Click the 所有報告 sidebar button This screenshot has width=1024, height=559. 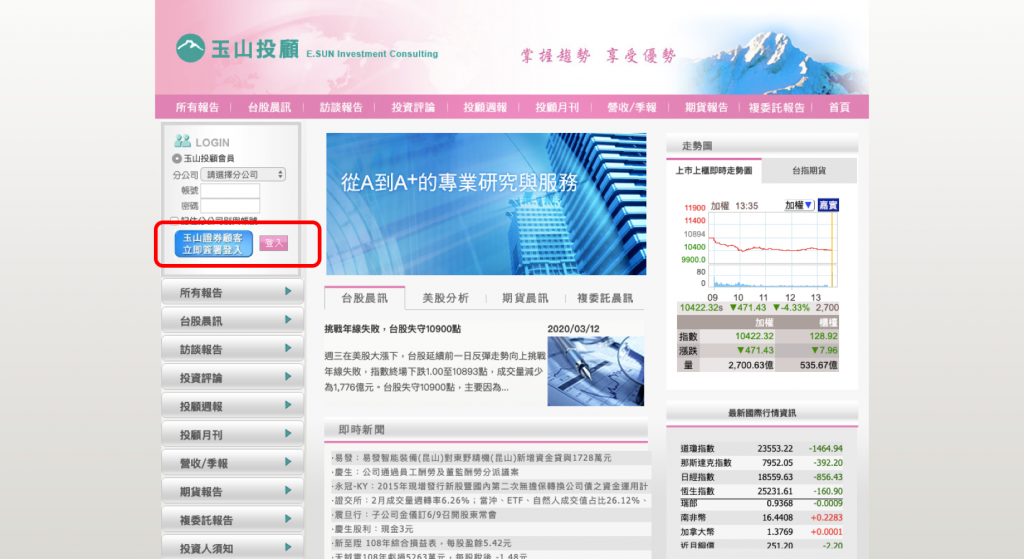(x=232, y=292)
